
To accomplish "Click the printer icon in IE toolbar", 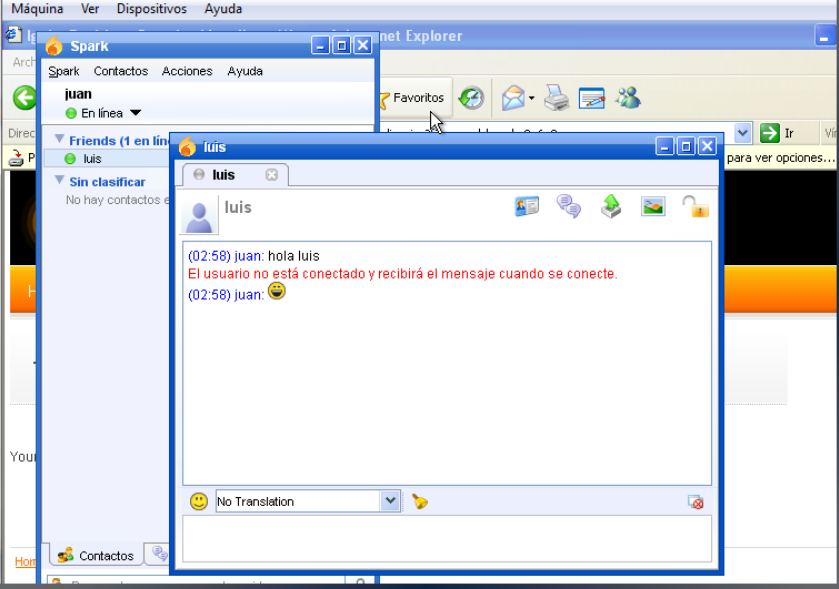I will [557, 98].
